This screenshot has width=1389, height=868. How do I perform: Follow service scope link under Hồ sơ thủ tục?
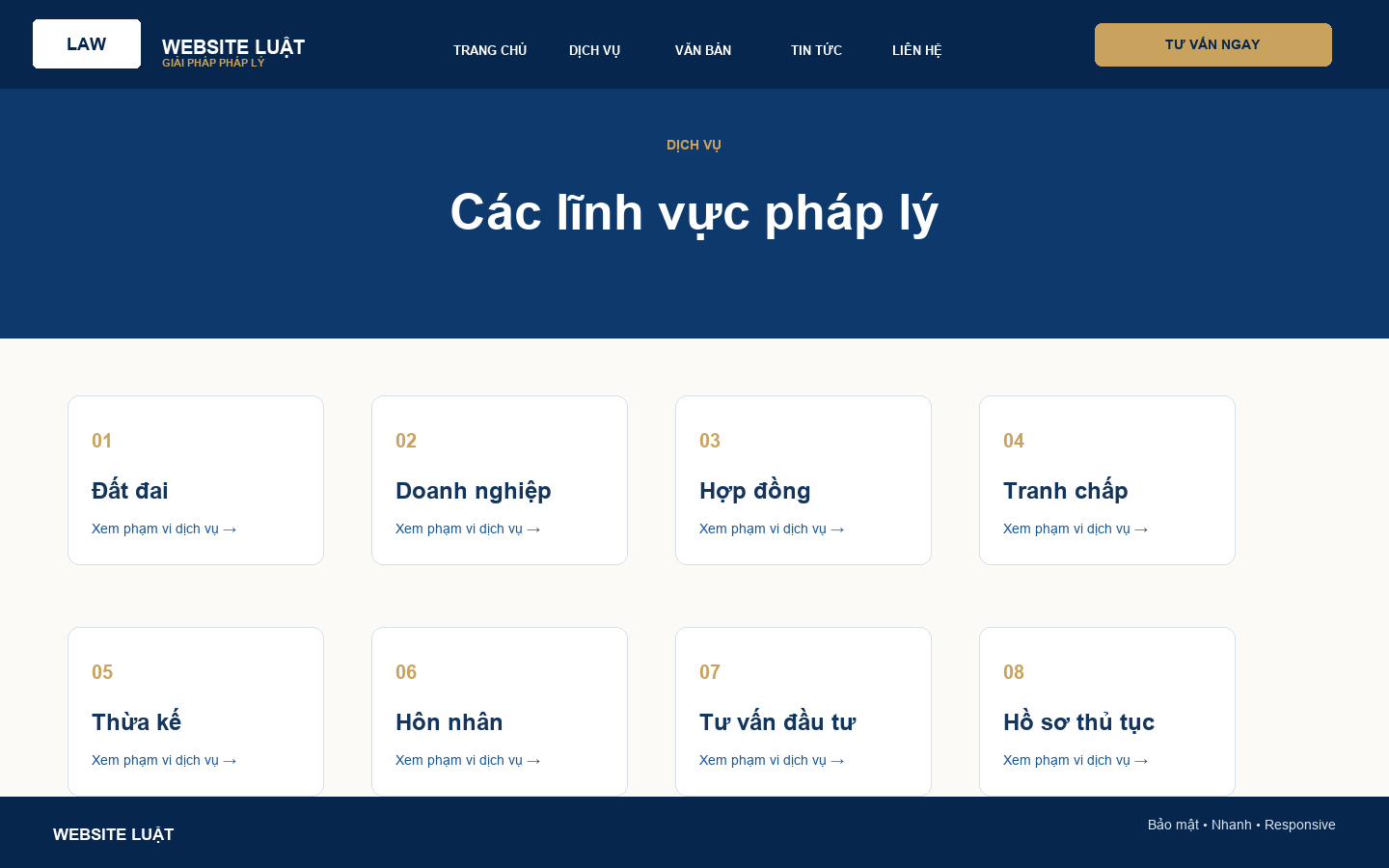(1076, 760)
